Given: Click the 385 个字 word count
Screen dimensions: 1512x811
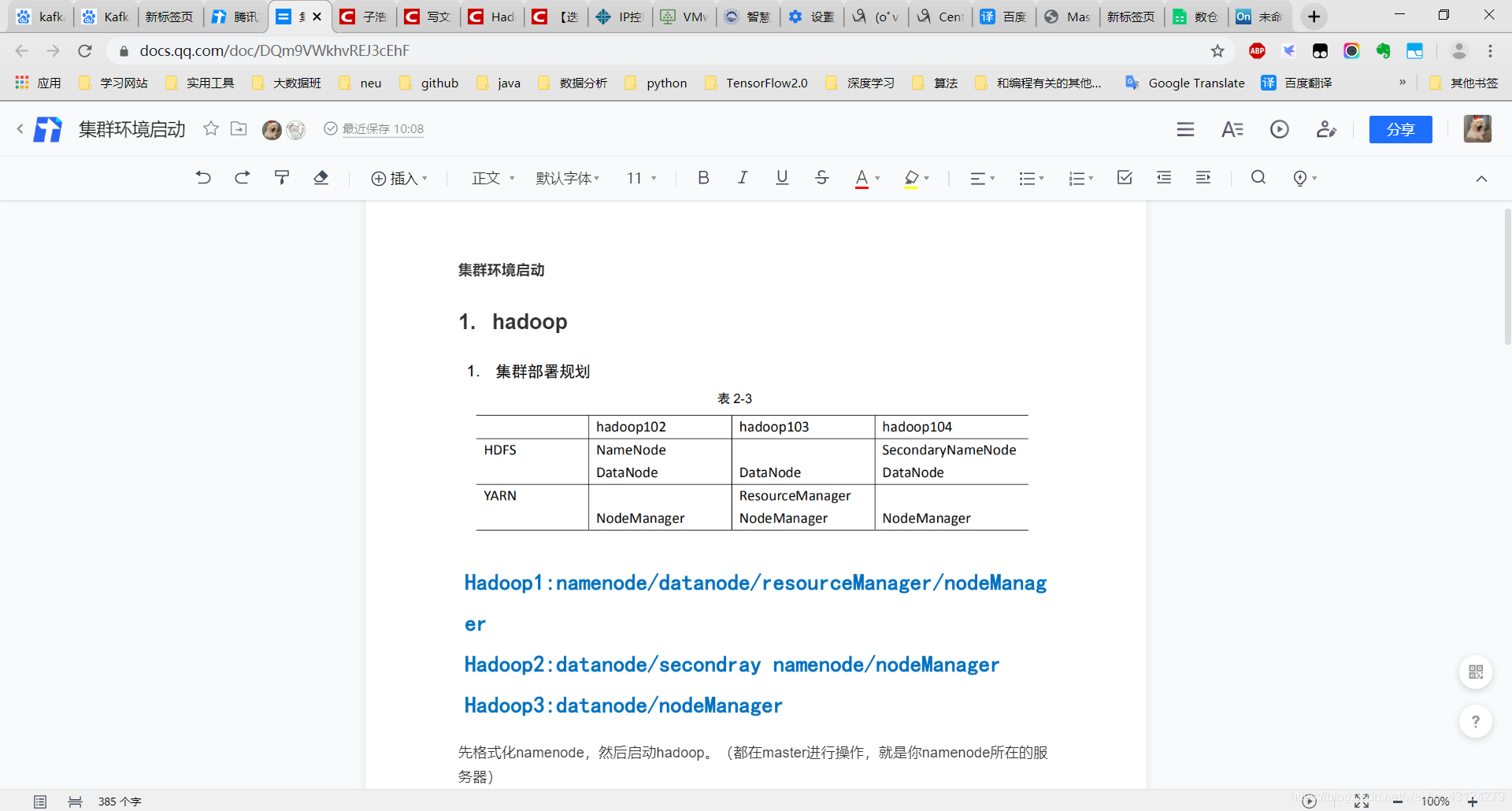Looking at the screenshot, I should (x=119, y=801).
